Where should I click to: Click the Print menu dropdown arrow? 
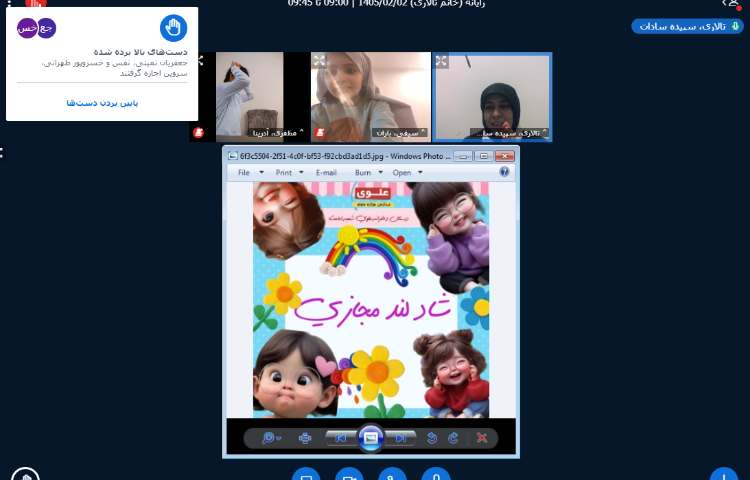click(301, 173)
